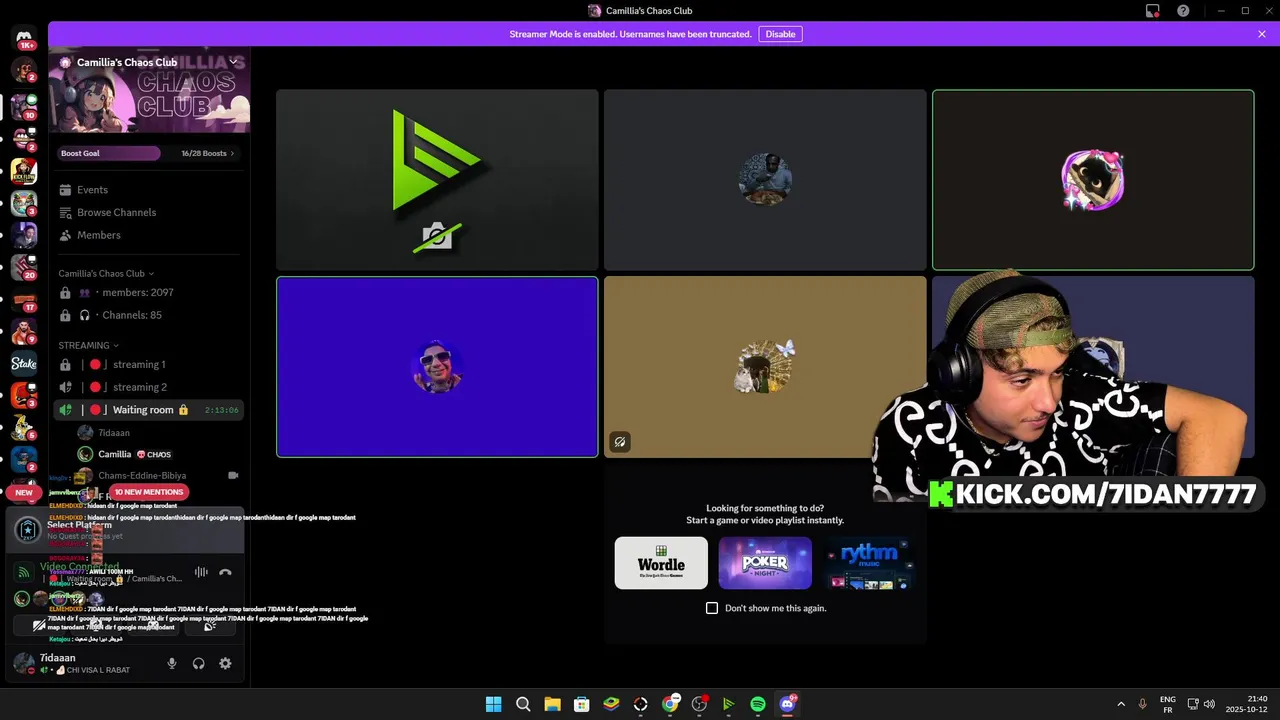Open the Help question mark icon
This screenshot has width=1280, height=720.
[x=1183, y=11]
